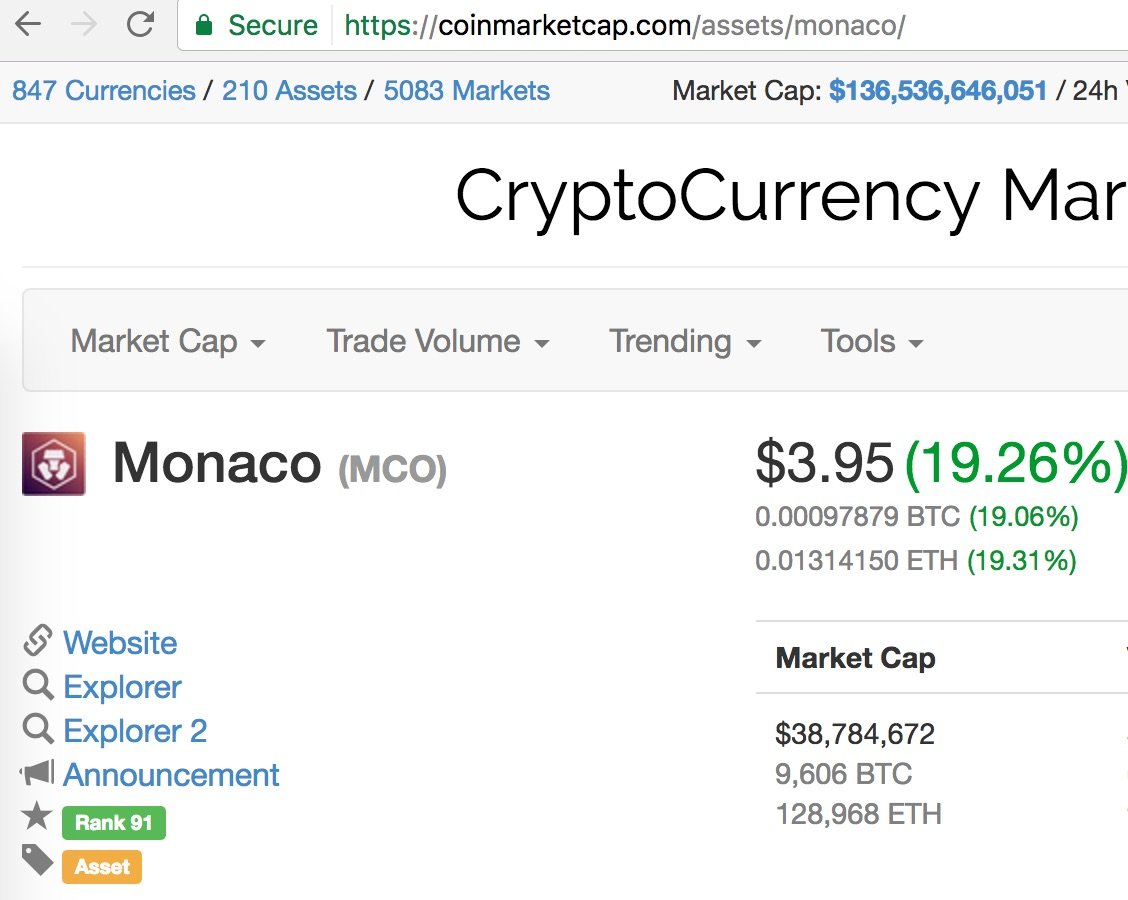Expand the Market Cap dropdown menu

(168, 341)
